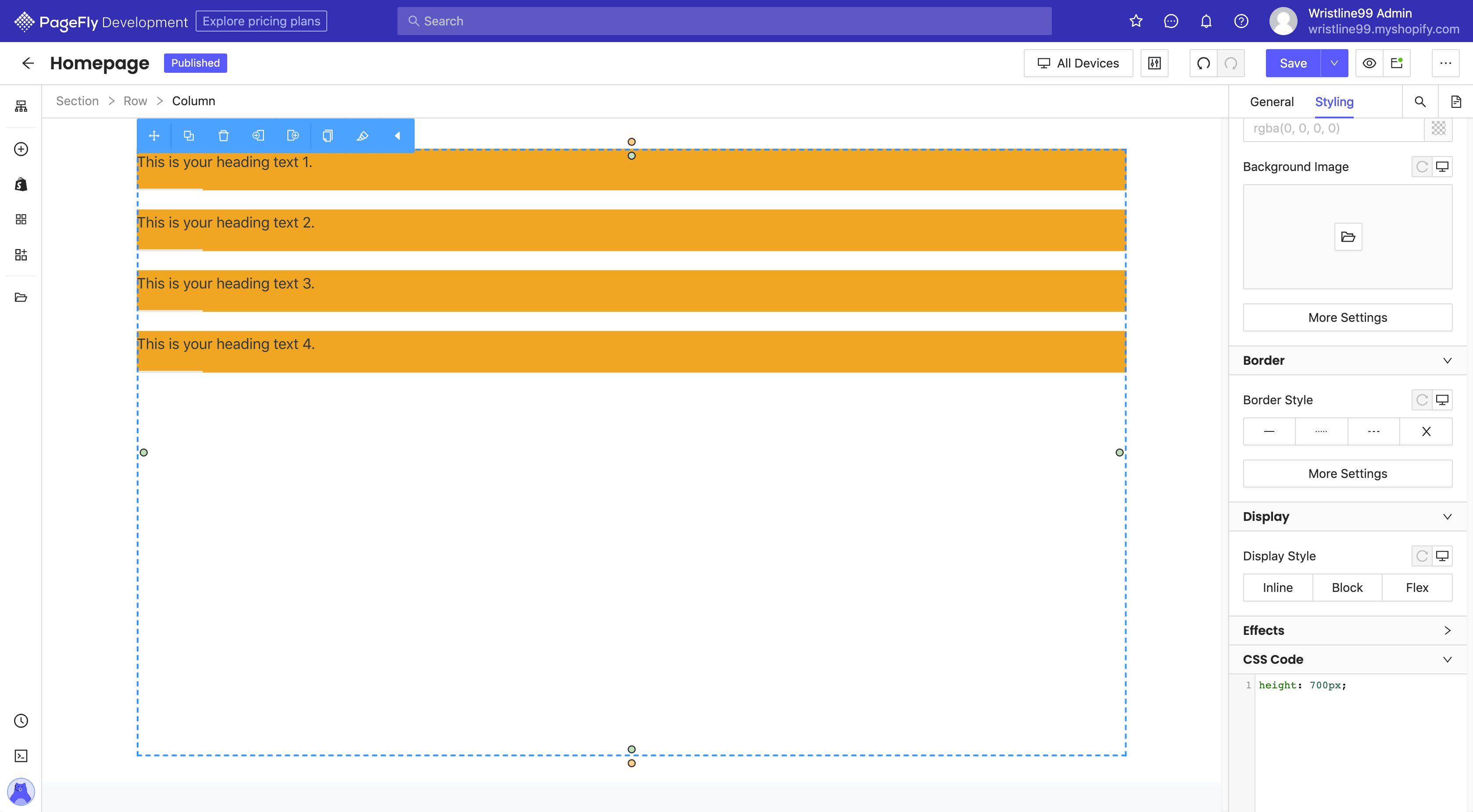Click the save-as-section icon with green dot
The width and height of the screenshot is (1473, 812).
pyautogui.click(x=1397, y=63)
